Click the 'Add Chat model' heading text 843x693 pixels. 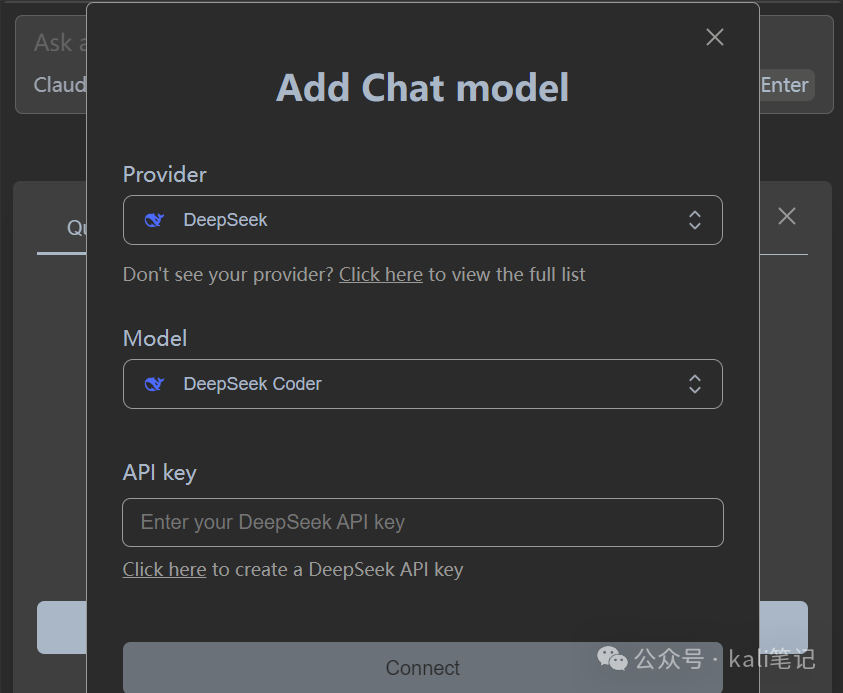tap(423, 88)
